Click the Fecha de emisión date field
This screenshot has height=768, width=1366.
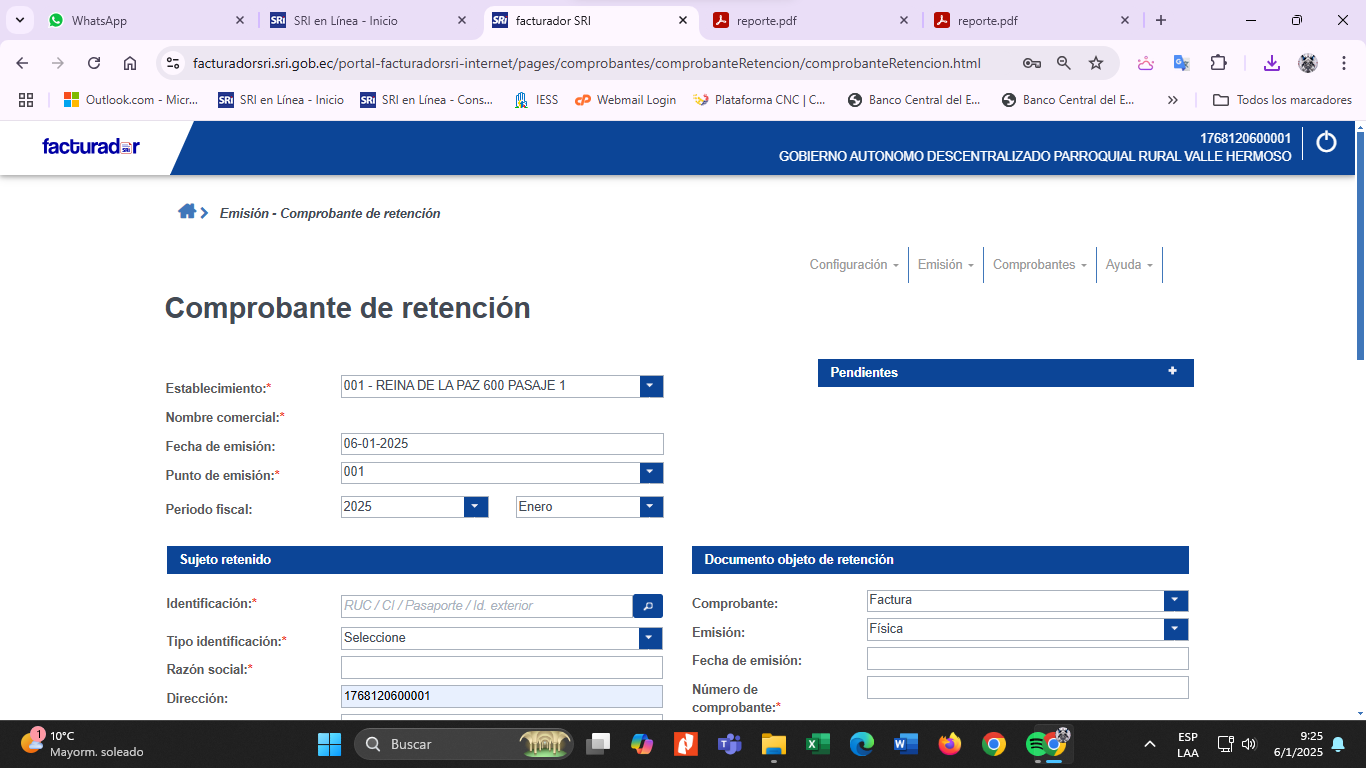click(501, 444)
